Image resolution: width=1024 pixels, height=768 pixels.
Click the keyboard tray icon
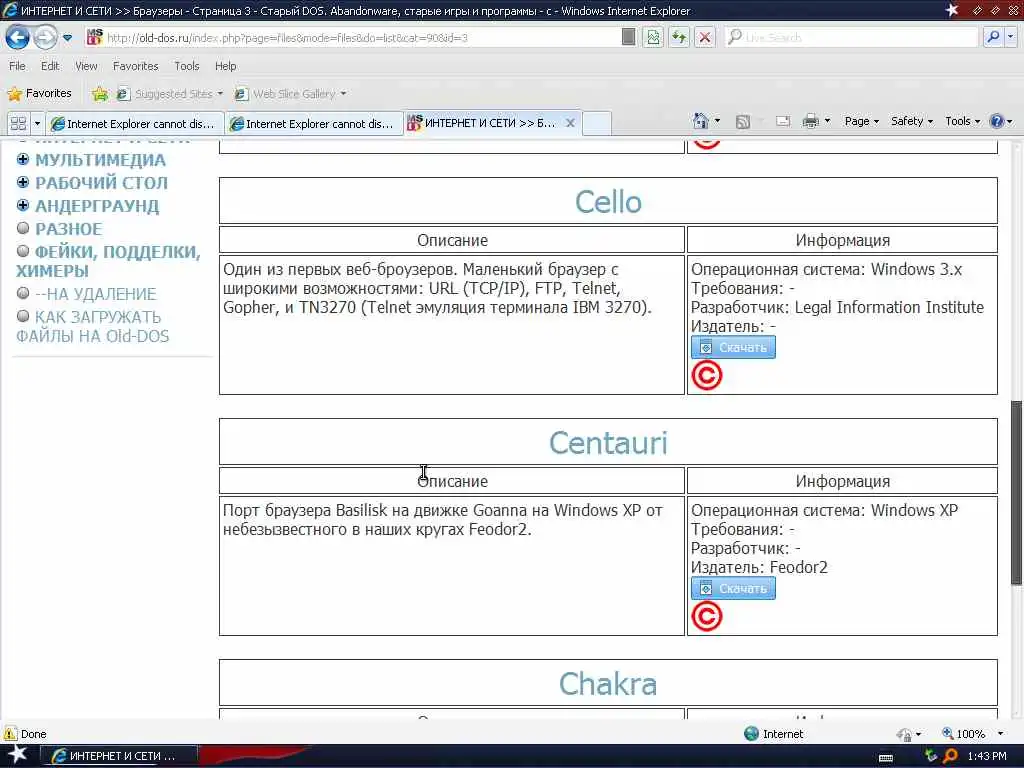(x=886, y=757)
